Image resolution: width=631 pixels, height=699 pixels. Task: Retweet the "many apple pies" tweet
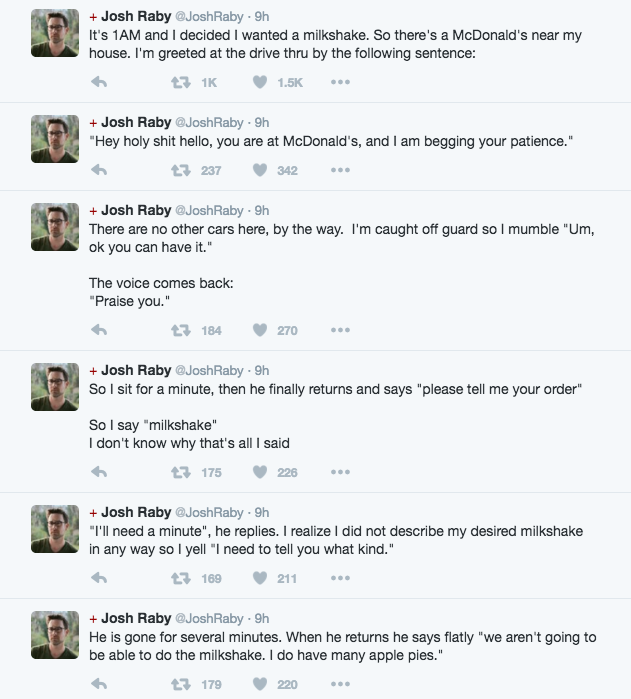click(x=181, y=684)
